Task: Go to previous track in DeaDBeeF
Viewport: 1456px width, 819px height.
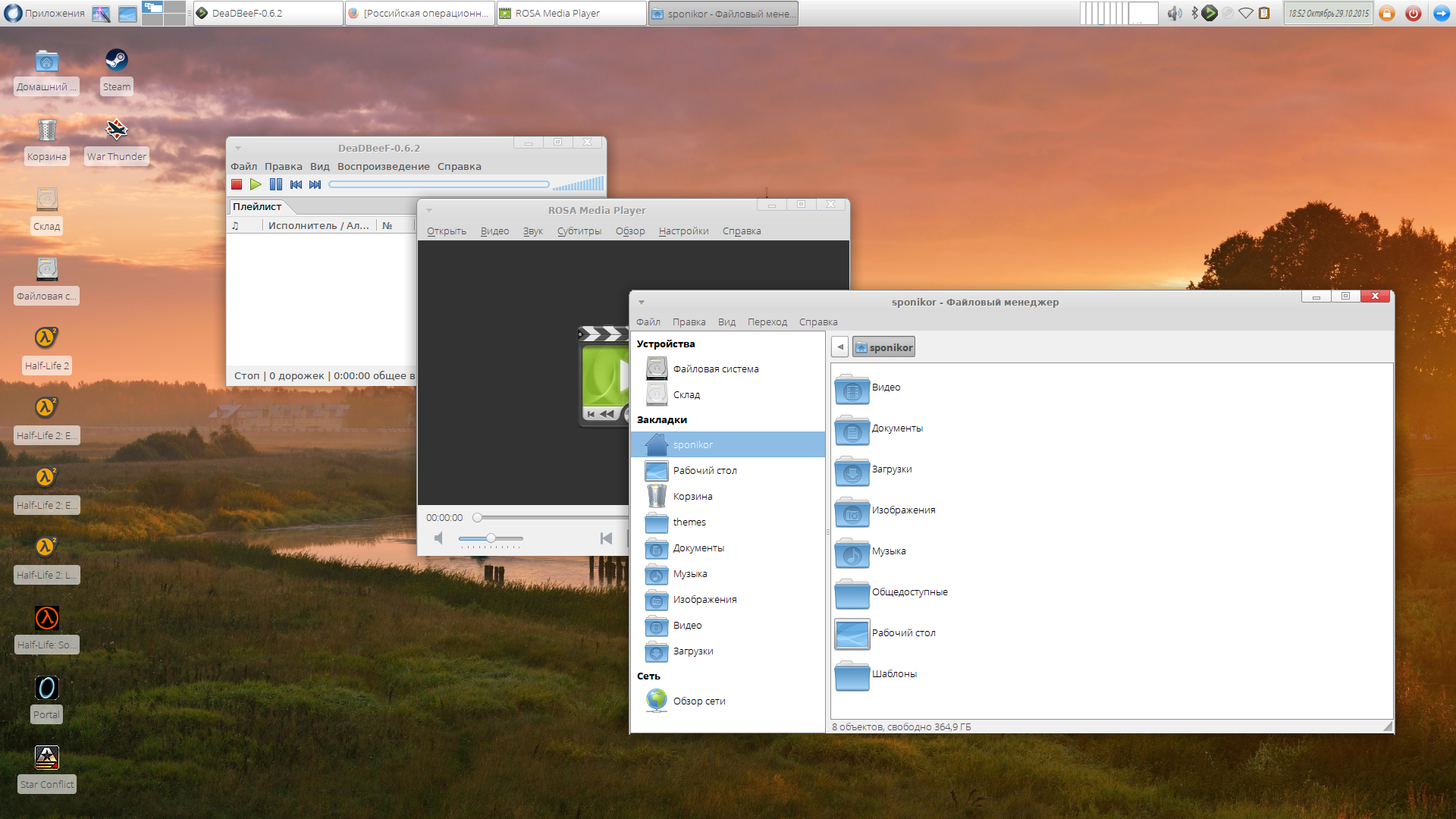Action: (x=296, y=184)
